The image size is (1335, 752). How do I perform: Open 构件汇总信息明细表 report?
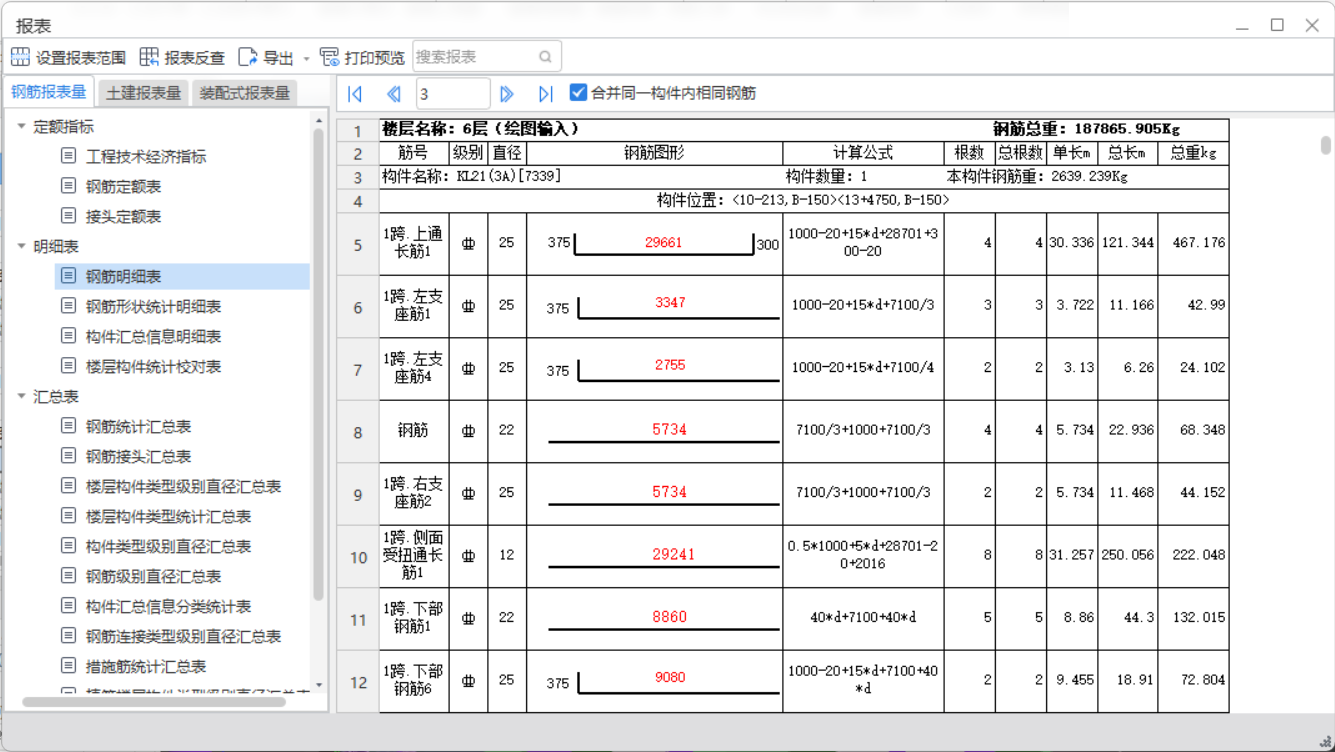coord(154,337)
